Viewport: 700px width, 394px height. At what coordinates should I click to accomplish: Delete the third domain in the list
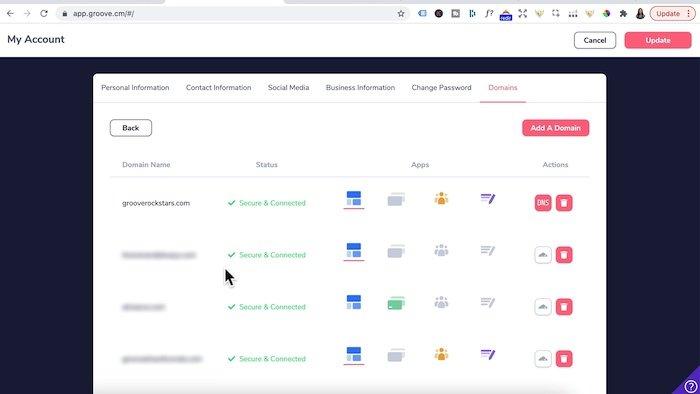[564, 307]
